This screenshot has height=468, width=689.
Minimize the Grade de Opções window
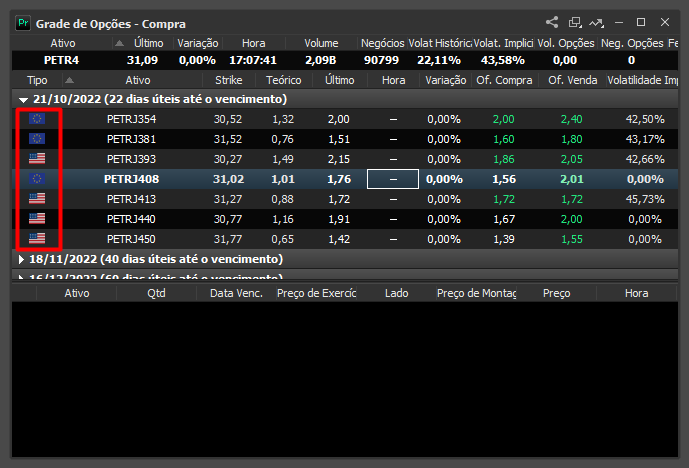pyautogui.click(x=619, y=22)
